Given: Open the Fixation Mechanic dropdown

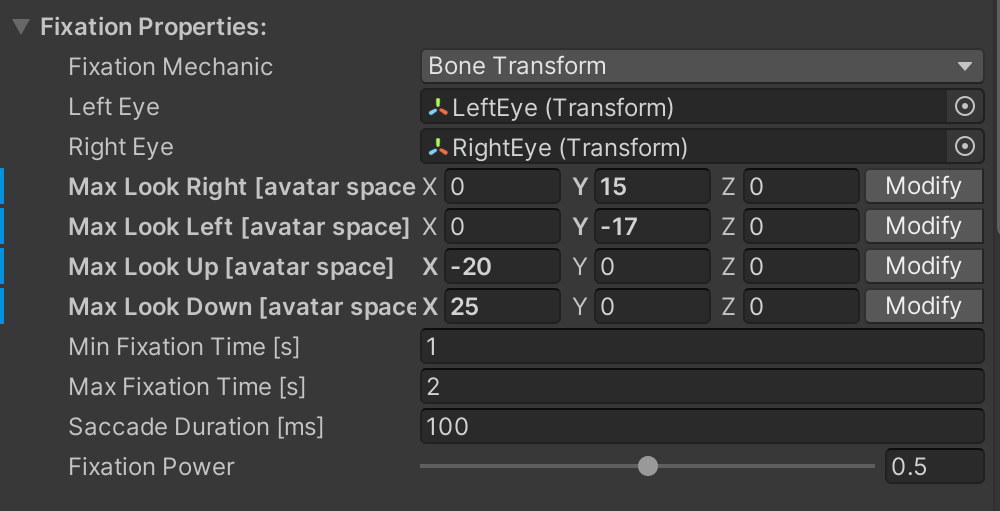Looking at the screenshot, I should (x=702, y=66).
